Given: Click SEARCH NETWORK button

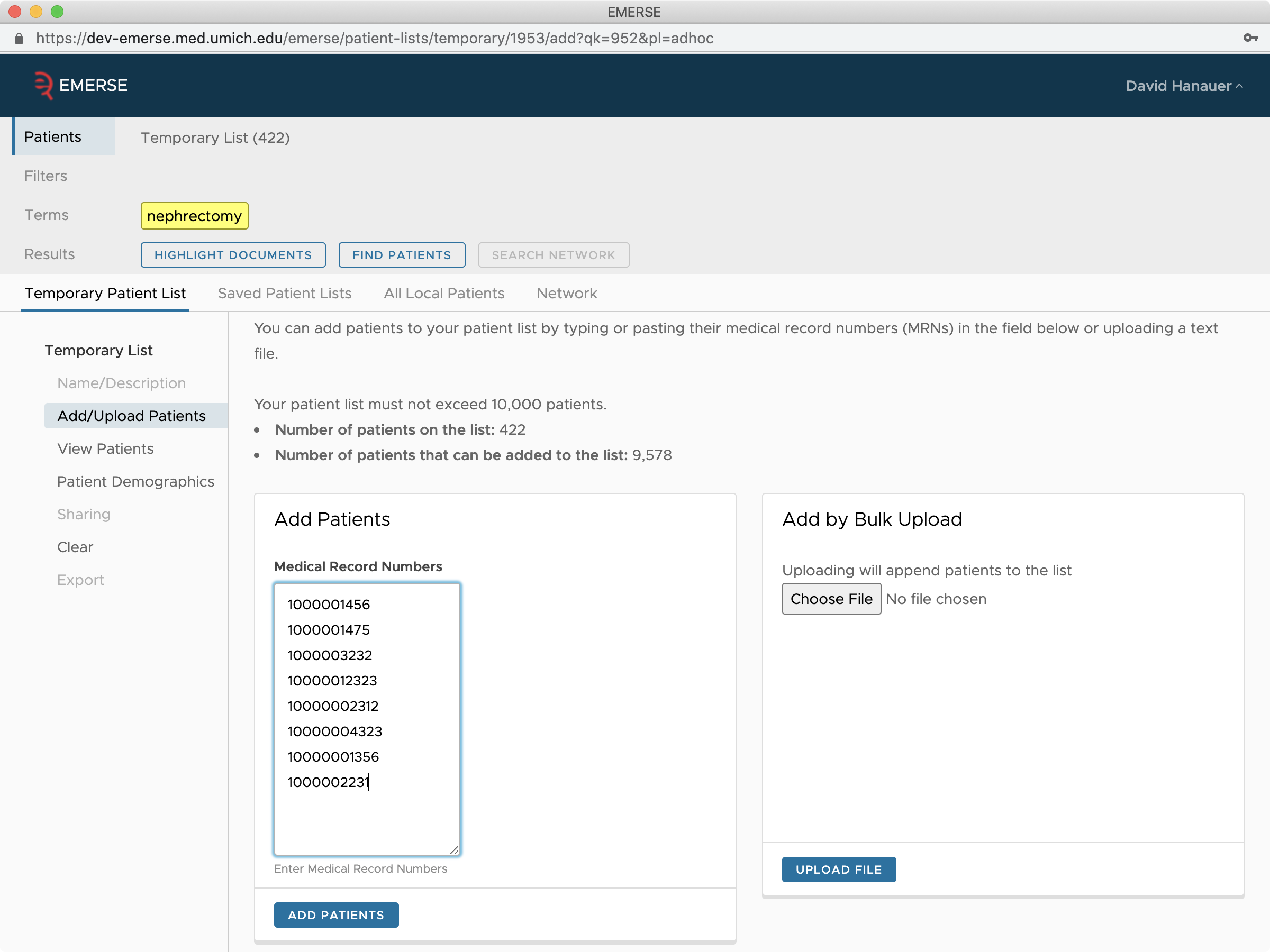Looking at the screenshot, I should [x=554, y=255].
